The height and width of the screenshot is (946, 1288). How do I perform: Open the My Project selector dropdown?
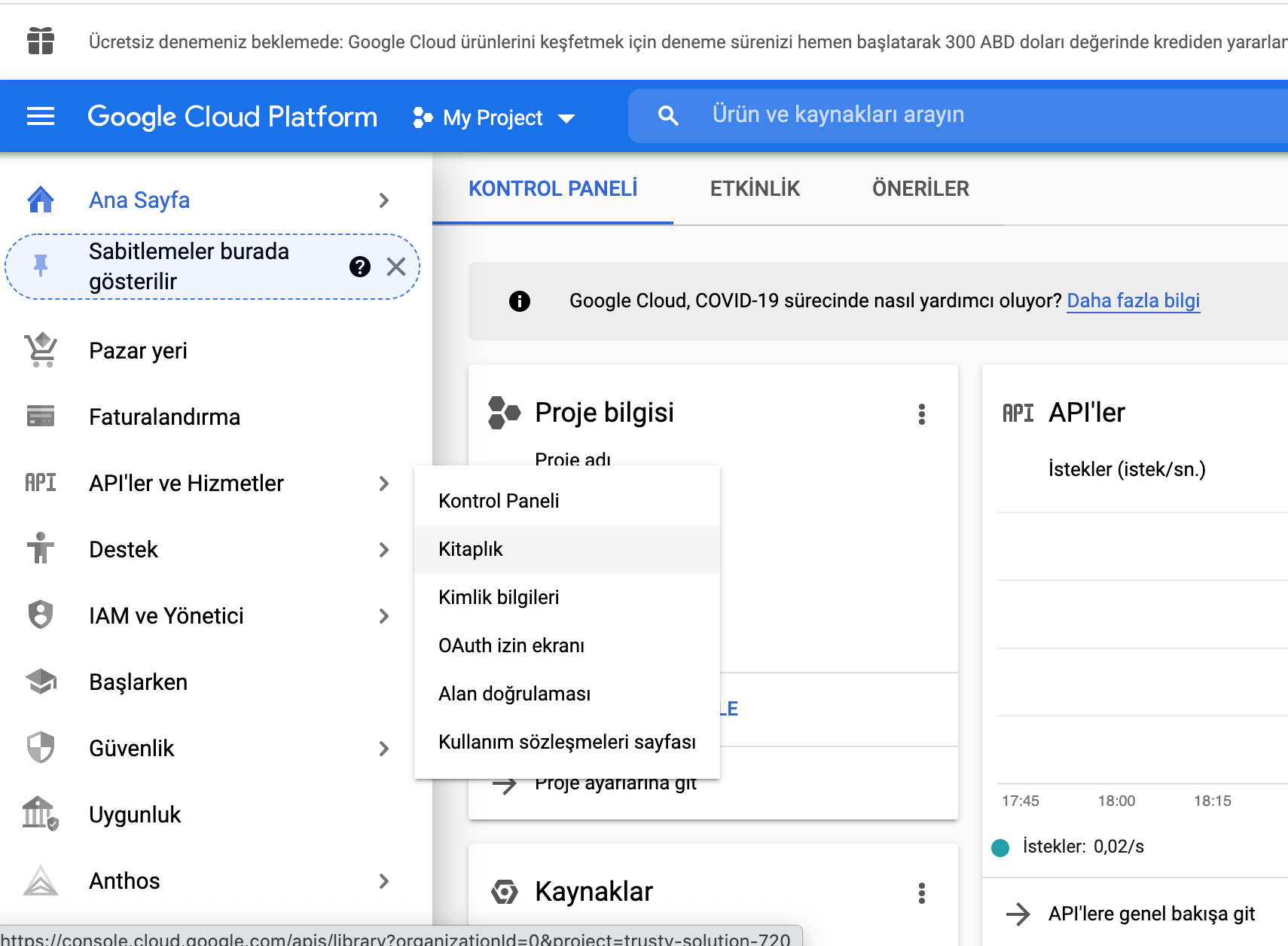(x=493, y=117)
